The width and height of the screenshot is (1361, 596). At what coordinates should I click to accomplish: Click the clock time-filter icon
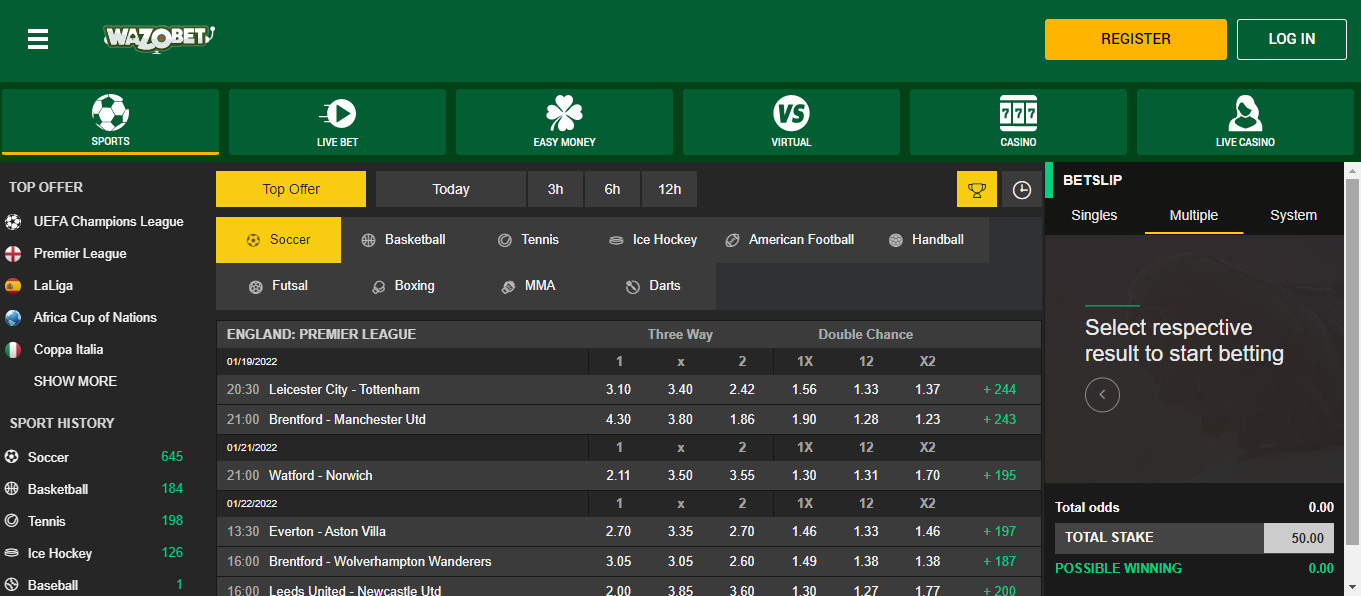click(1021, 188)
